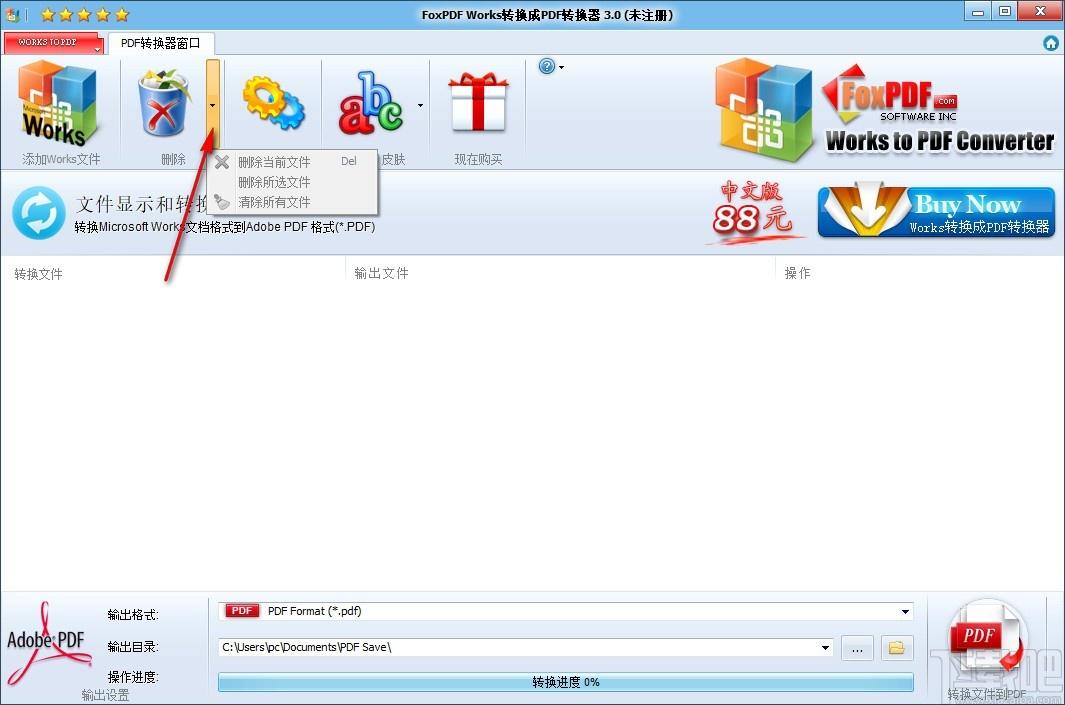
Task: Click the gift box Buy Now icon
Action: 478,102
